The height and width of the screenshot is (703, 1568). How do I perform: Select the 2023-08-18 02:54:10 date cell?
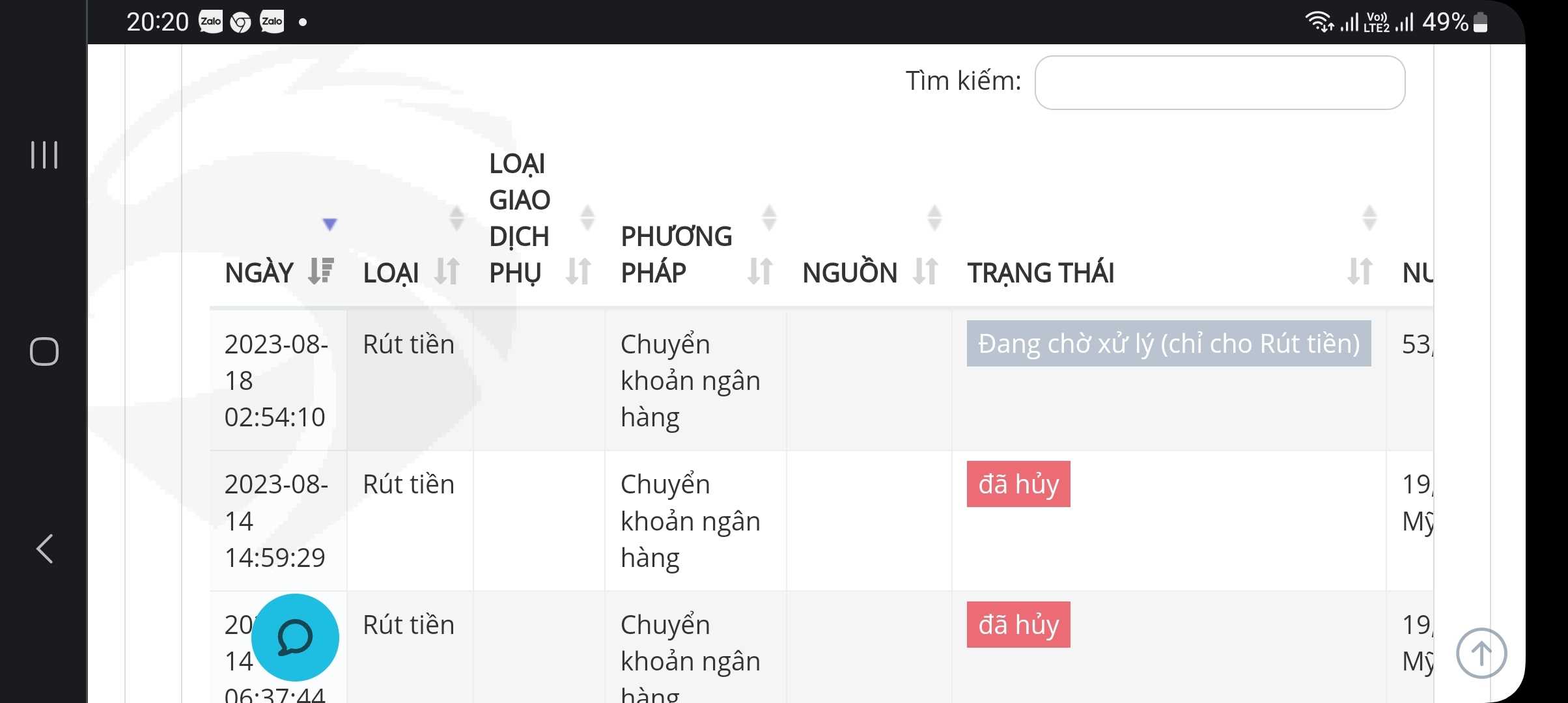click(x=275, y=380)
